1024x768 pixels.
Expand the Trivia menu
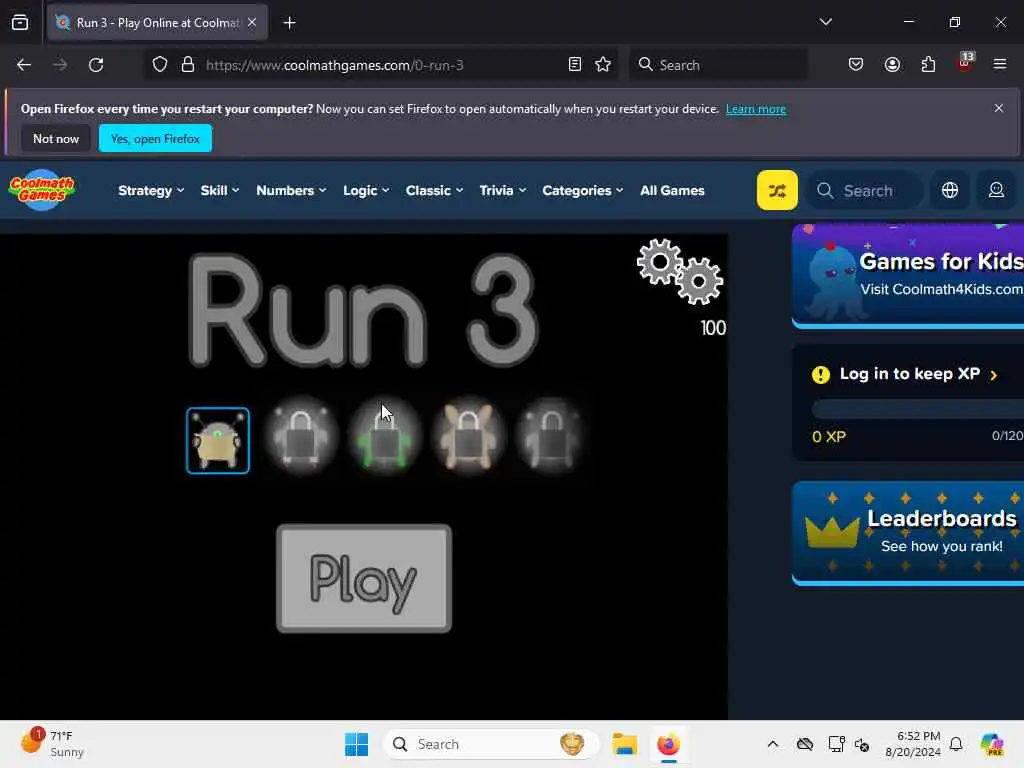pyautogui.click(x=502, y=191)
